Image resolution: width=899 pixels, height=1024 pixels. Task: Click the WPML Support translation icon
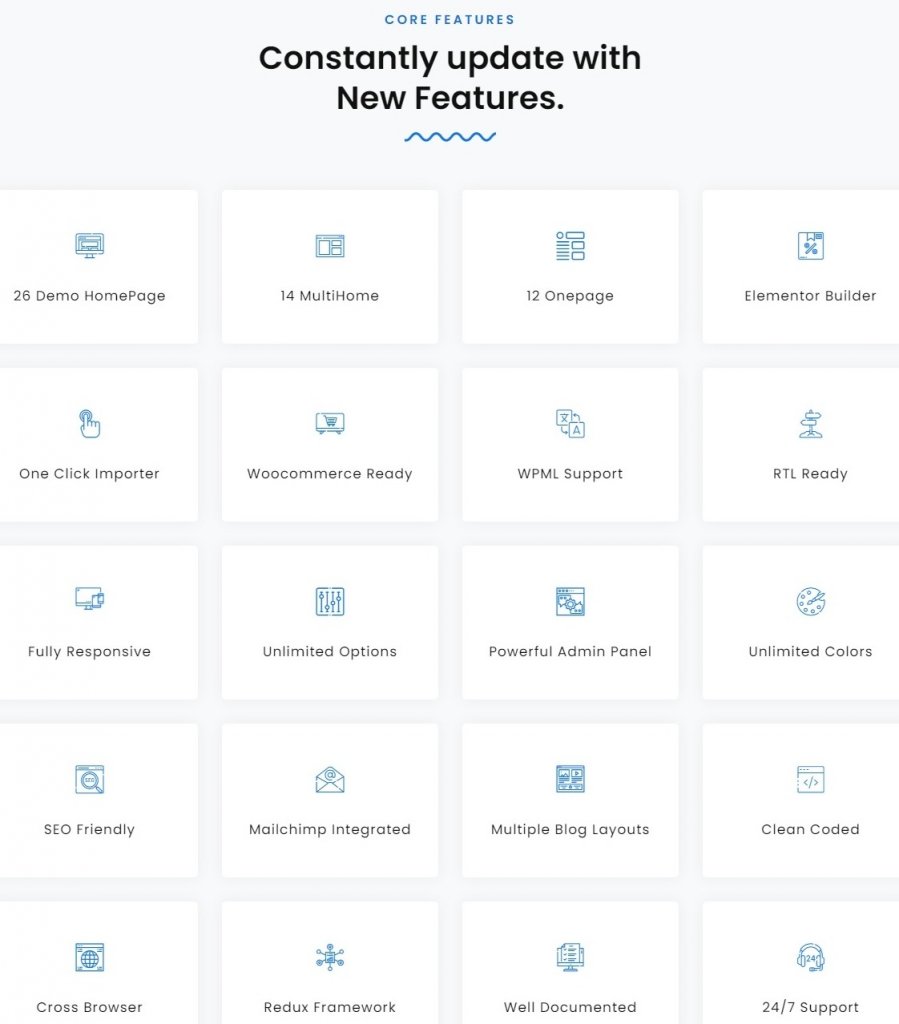coord(570,423)
